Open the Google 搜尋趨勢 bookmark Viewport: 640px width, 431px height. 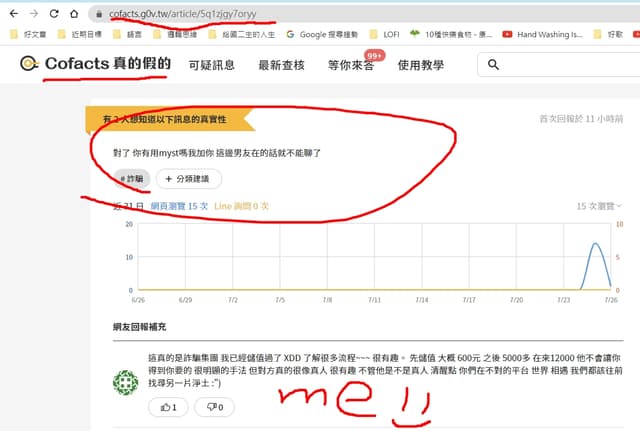[x=322, y=34]
